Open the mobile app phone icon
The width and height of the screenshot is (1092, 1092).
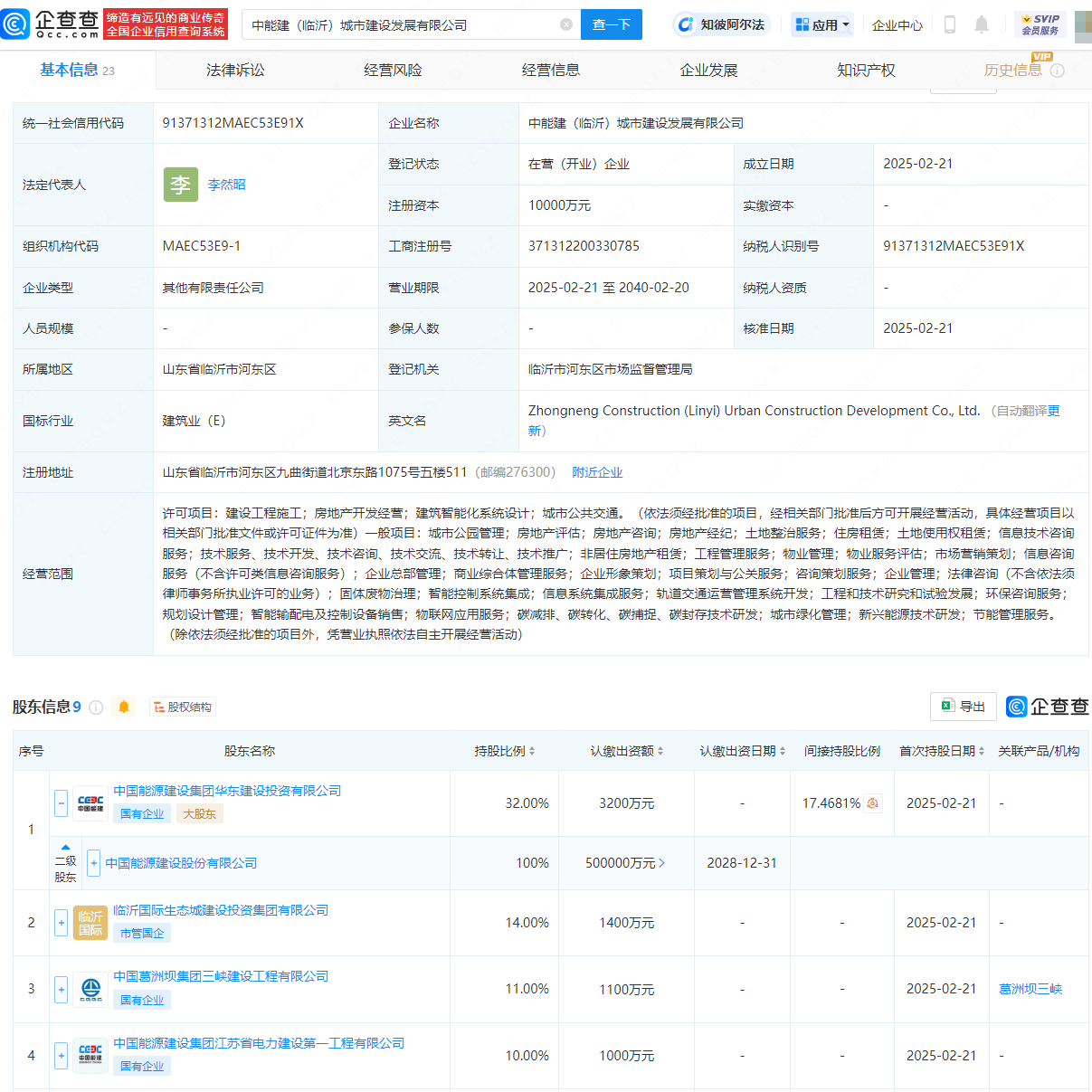(x=950, y=24)
